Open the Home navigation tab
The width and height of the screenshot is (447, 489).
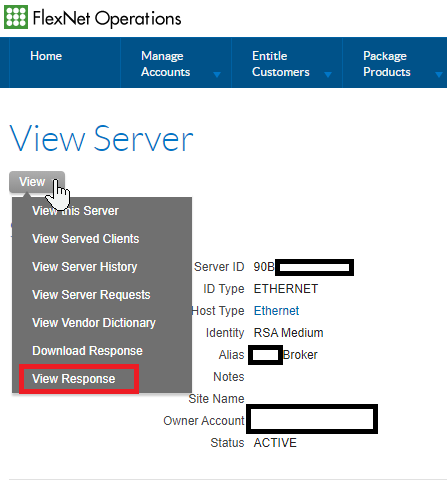point(46,56)
